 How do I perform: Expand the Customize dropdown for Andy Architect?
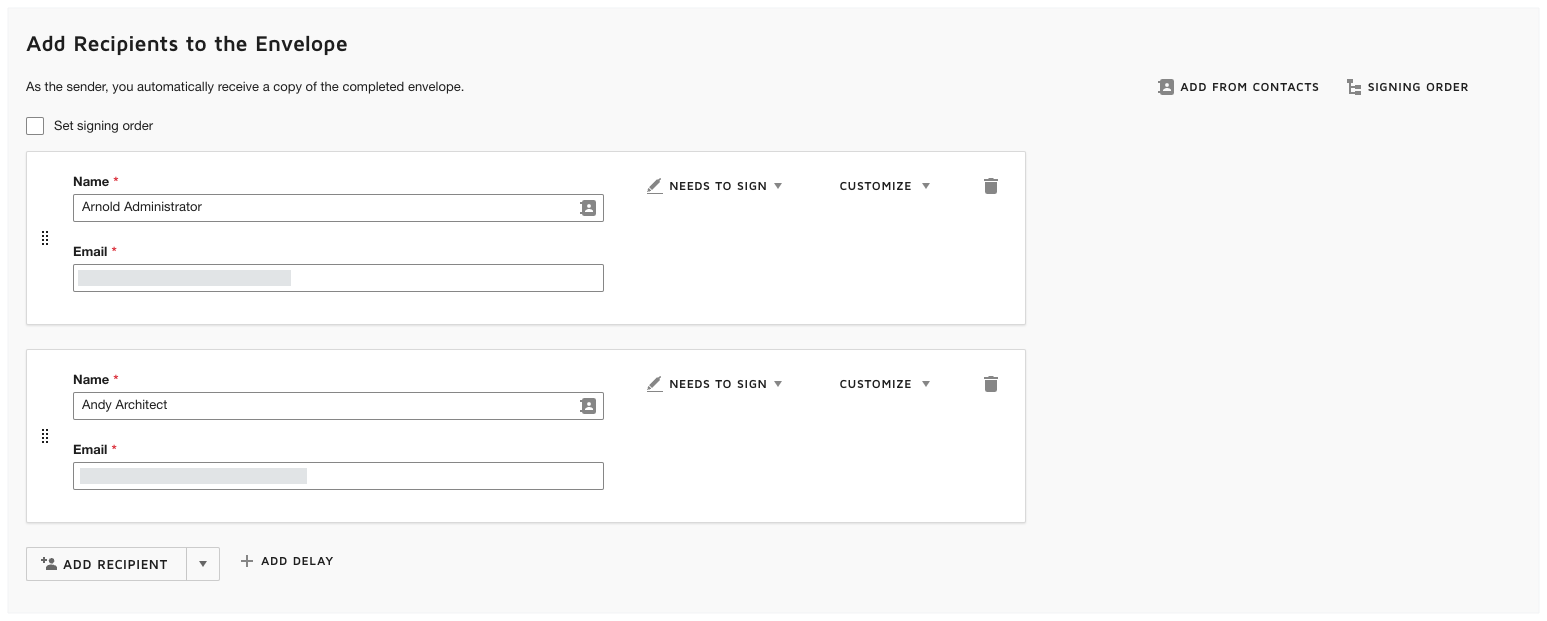884,383
